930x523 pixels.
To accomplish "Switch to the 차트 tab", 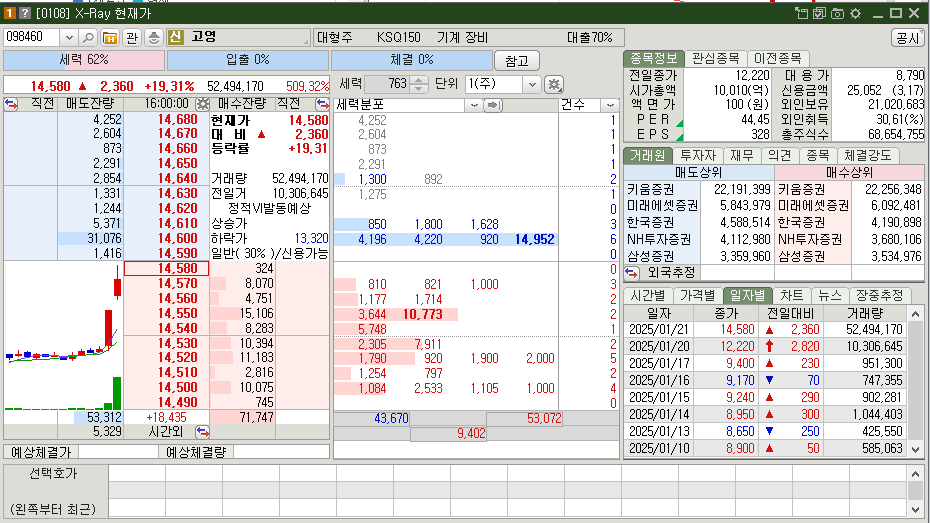I will point(792,295).
